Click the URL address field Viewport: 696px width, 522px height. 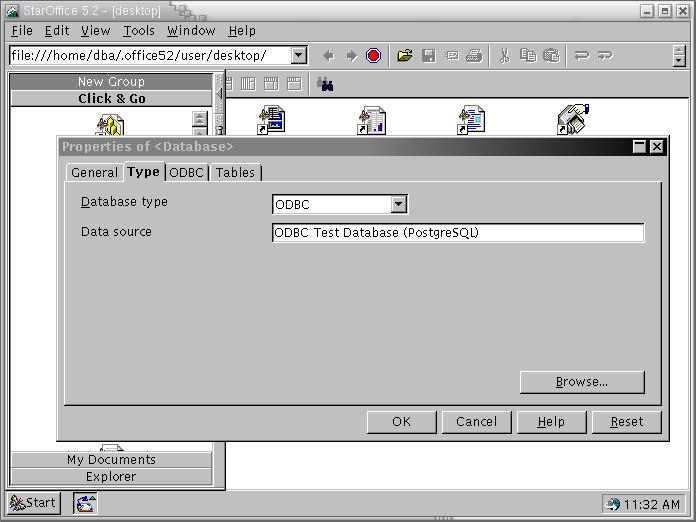coord(151,55)
